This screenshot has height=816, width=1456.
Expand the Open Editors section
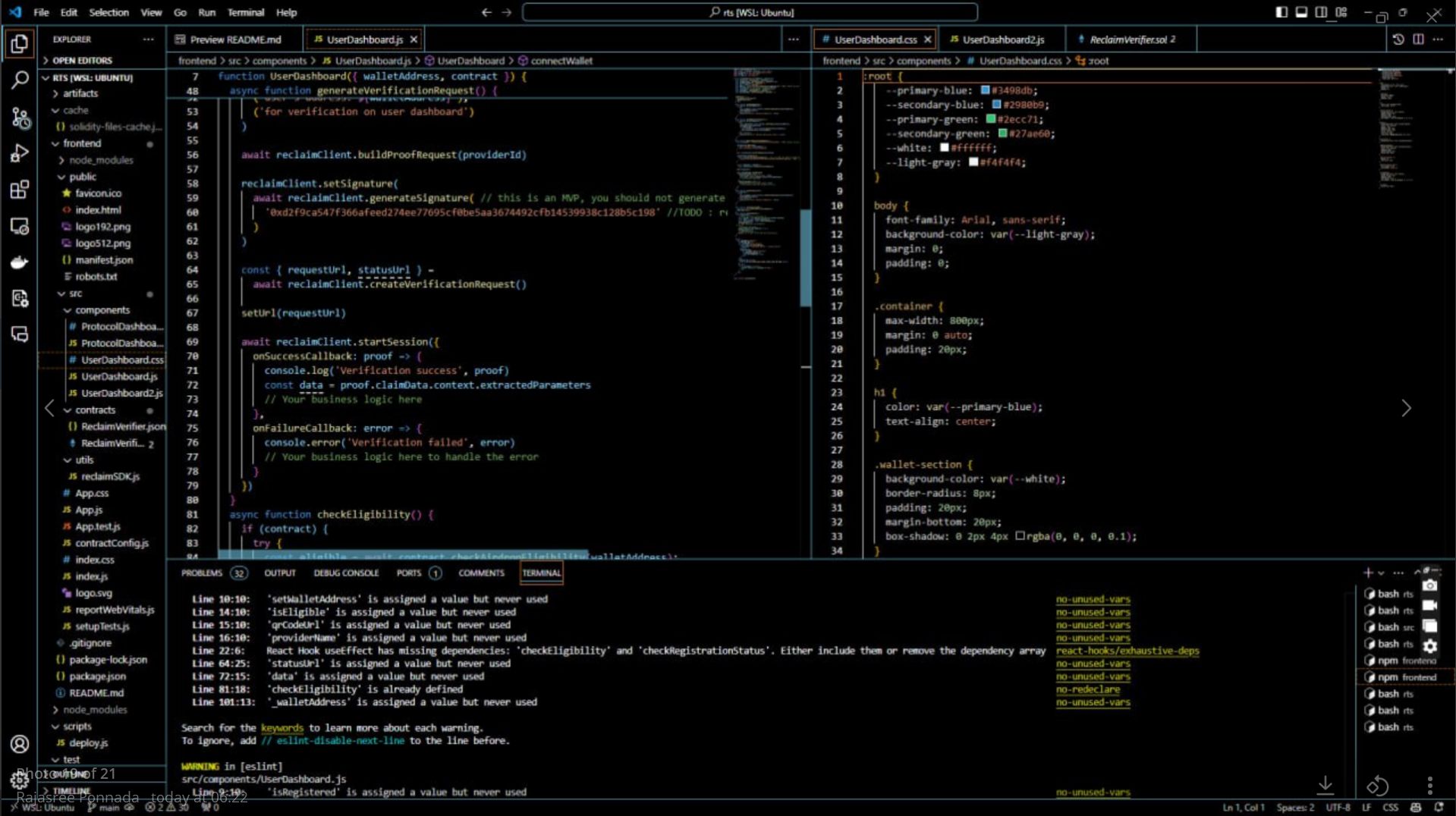coord(82,61)
